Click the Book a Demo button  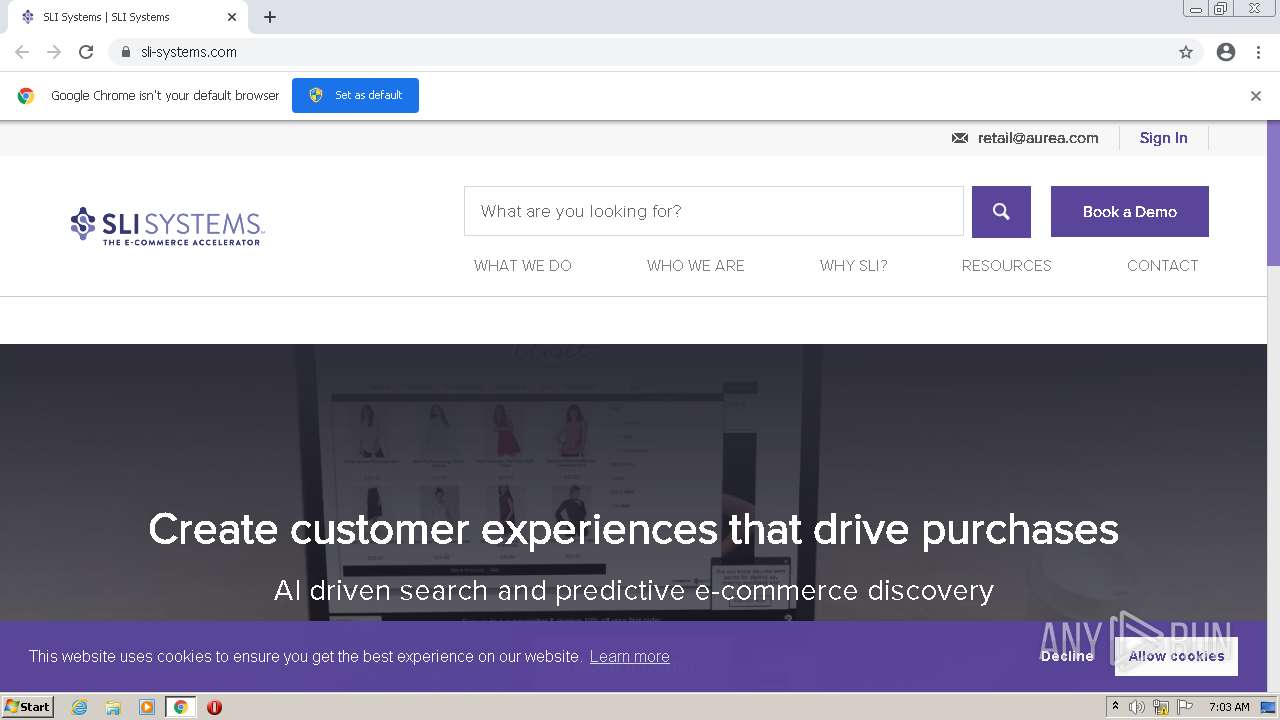click(x=1129, y=211)
